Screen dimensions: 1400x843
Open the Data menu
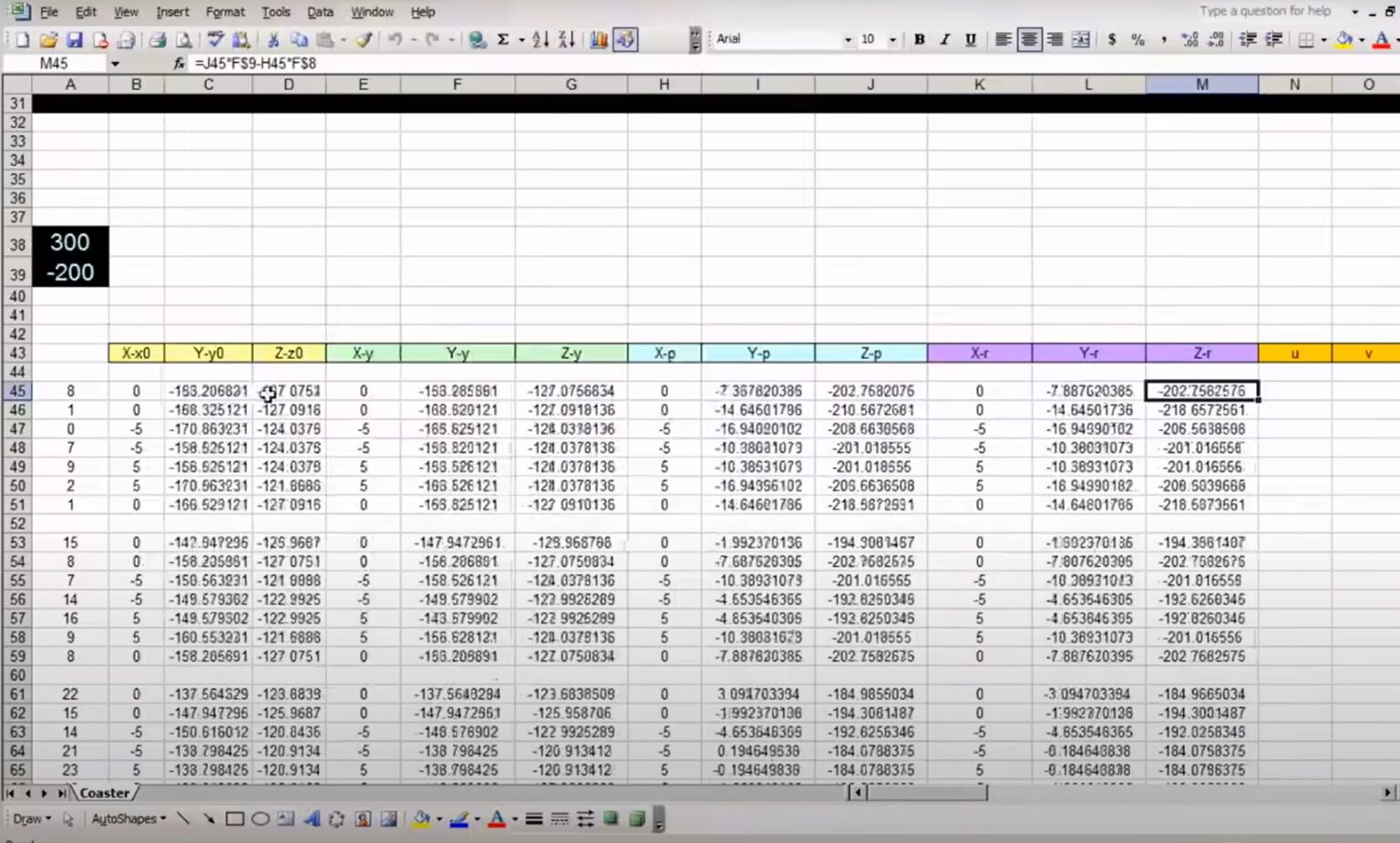click(x=320, y=12)
